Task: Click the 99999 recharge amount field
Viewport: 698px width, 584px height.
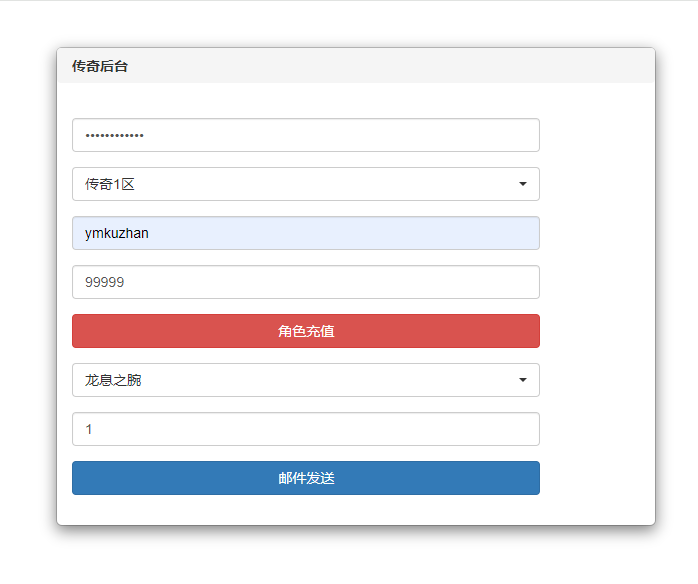Action: pos(305,282)
